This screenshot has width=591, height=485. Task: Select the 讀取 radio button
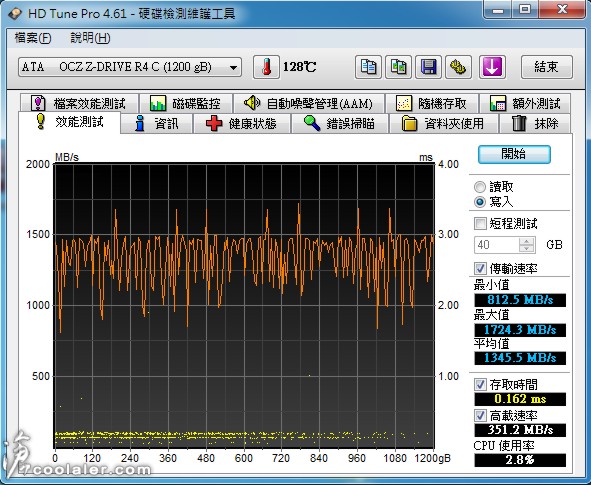[480, 187]
